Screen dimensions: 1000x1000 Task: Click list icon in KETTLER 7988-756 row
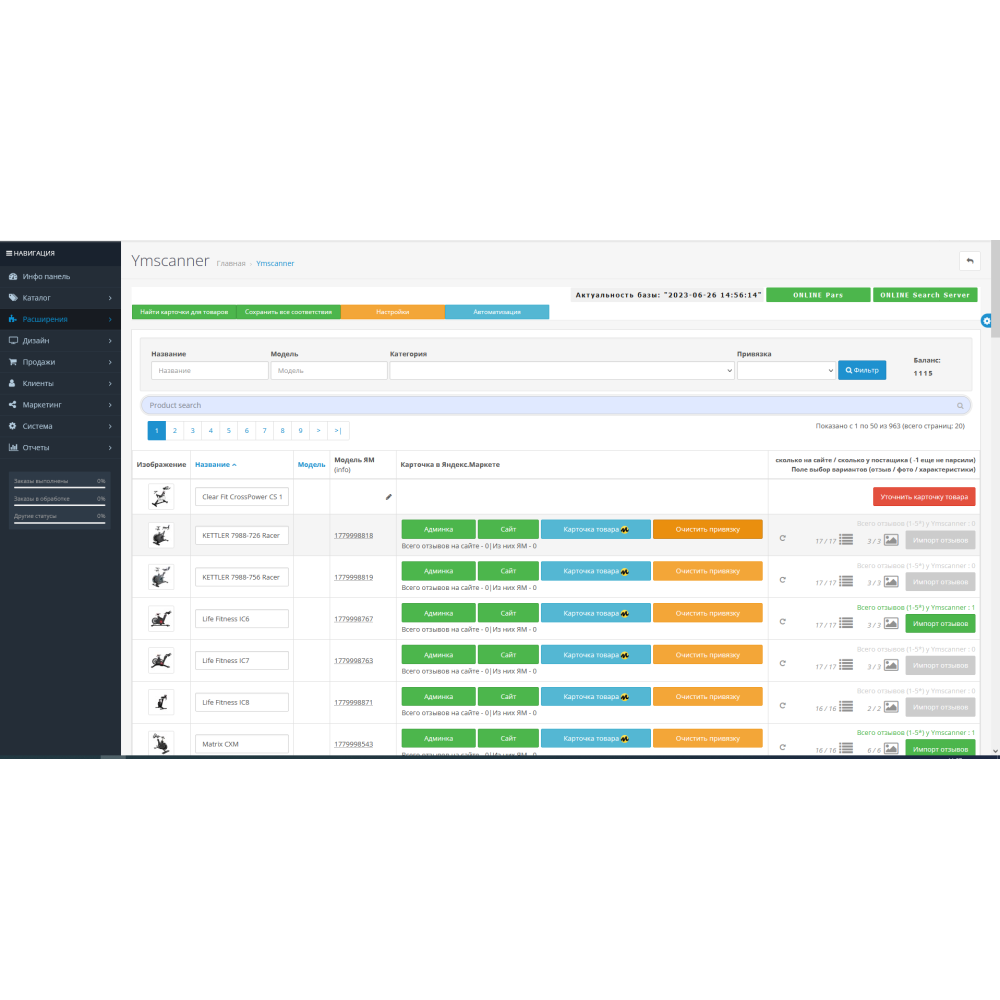tap(846, 581)
